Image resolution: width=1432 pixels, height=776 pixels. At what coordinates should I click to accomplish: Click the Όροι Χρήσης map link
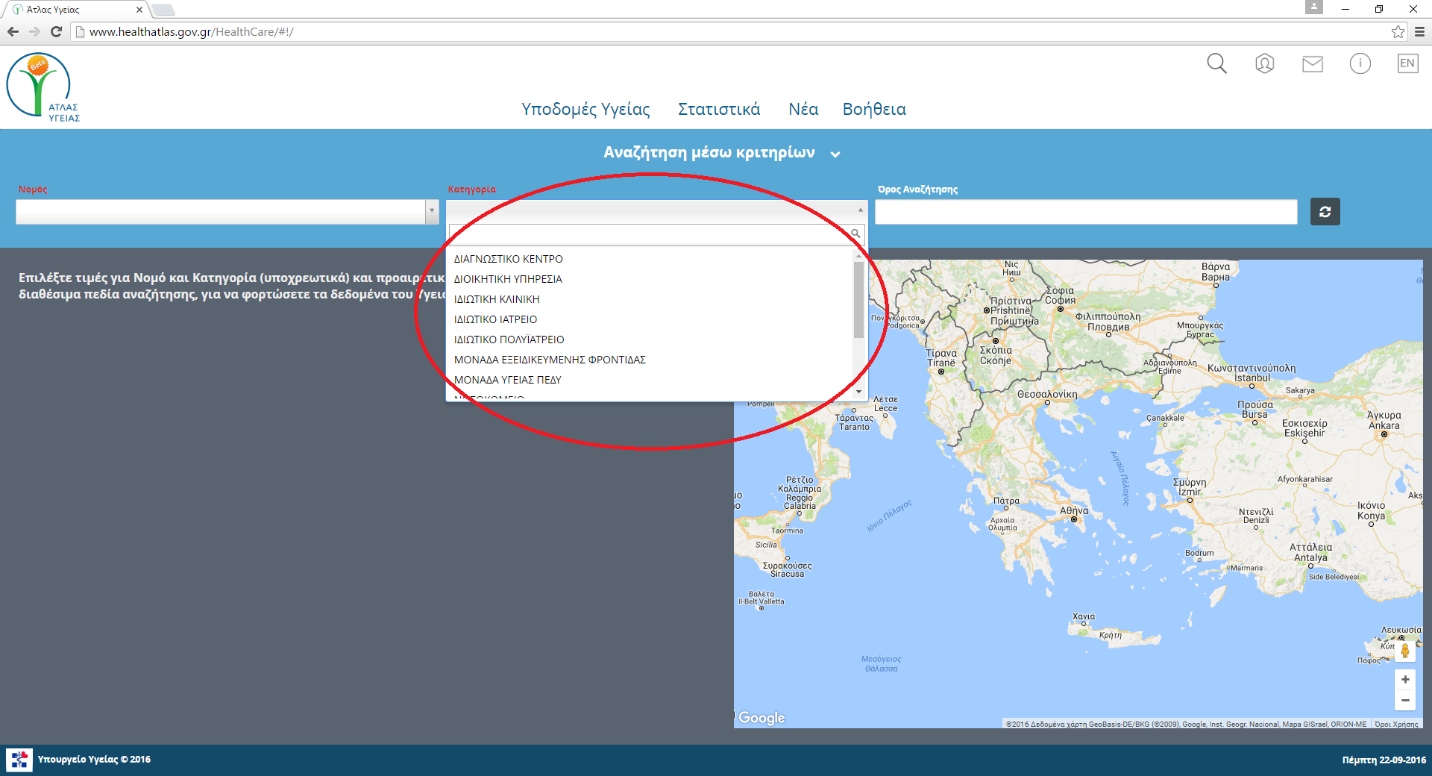(1397, 723)
